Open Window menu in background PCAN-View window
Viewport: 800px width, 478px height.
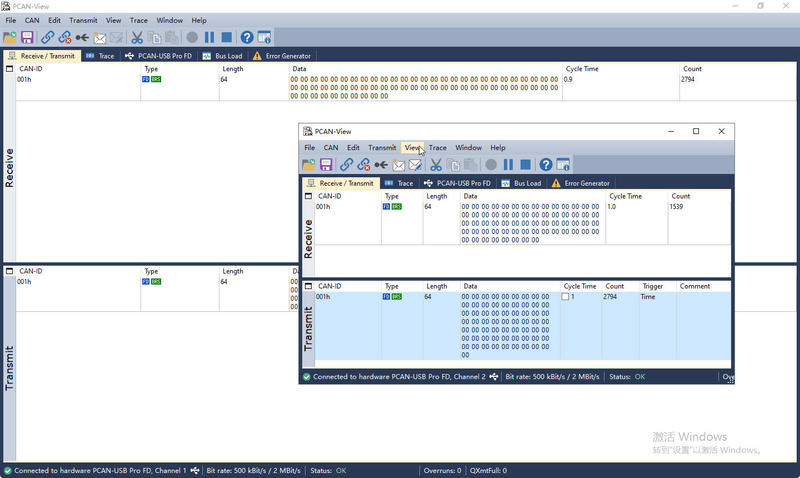[169, 20]
